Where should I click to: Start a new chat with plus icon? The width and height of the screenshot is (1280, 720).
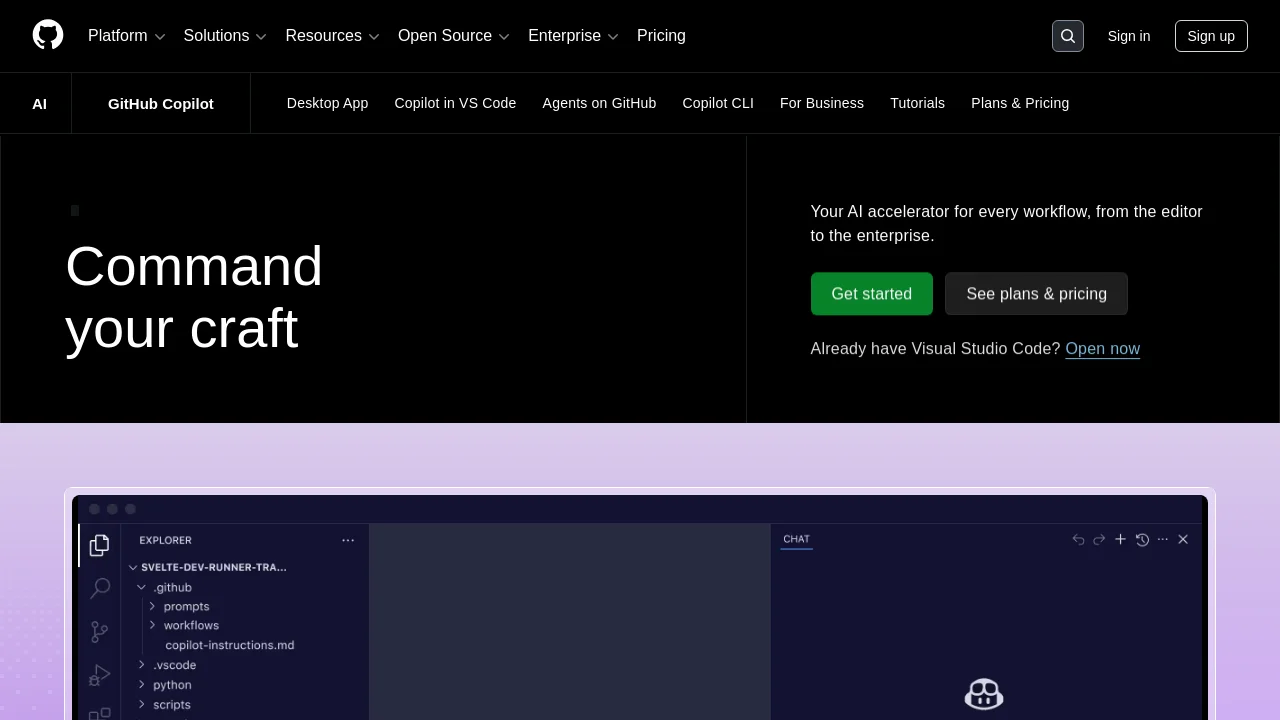pyautogui.click(x=1120, y=539)
